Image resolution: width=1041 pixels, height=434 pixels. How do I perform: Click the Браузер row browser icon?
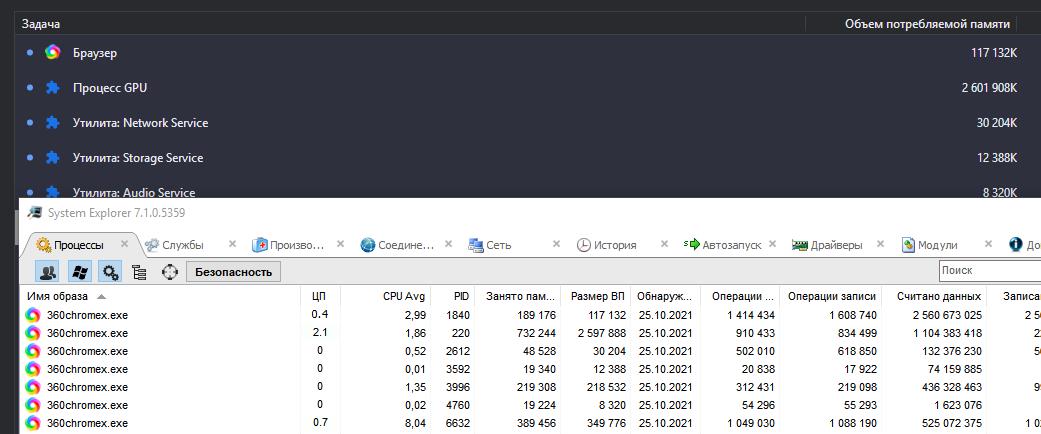pos(52,52)
